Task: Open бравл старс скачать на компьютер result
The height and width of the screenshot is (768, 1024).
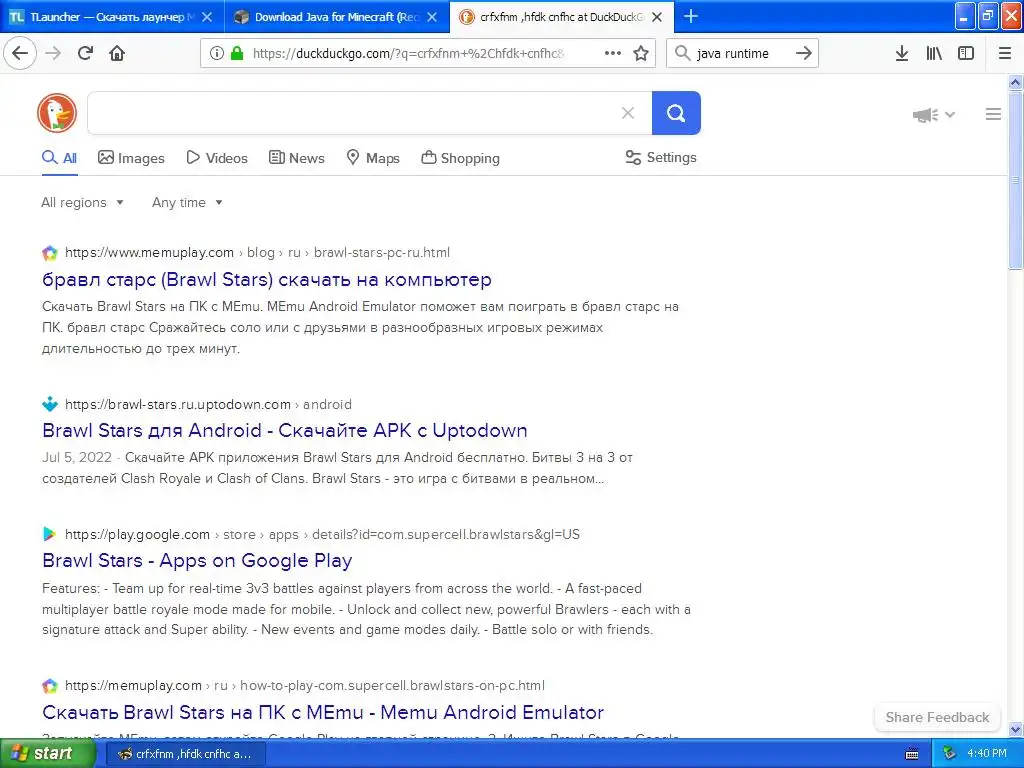Action: click(x=266, y=280)
